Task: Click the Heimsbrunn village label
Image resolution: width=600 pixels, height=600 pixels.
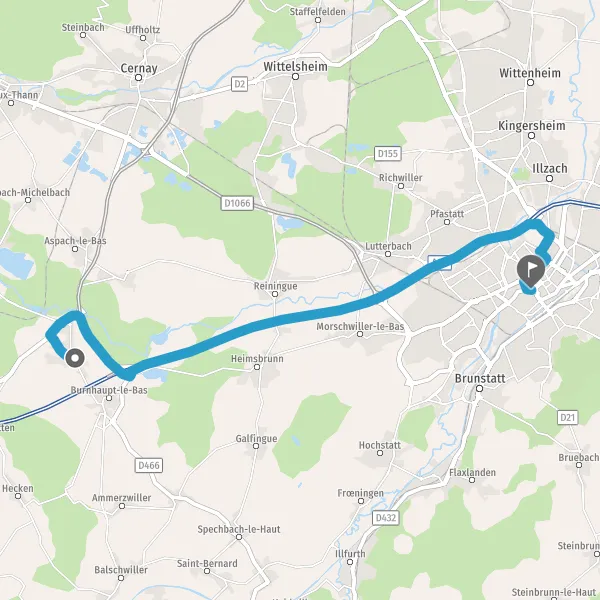Action: [257, 359]
